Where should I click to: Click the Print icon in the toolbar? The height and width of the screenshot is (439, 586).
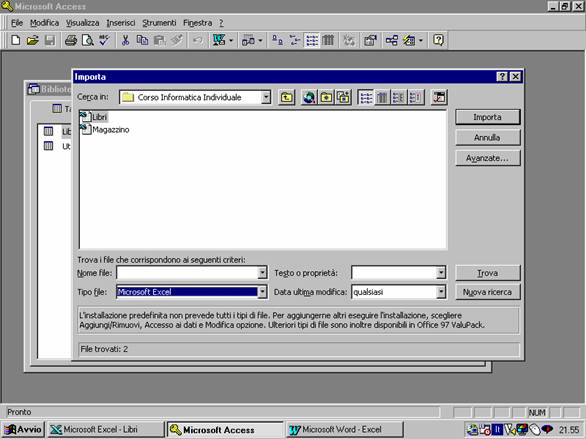[x=71, y=40]
